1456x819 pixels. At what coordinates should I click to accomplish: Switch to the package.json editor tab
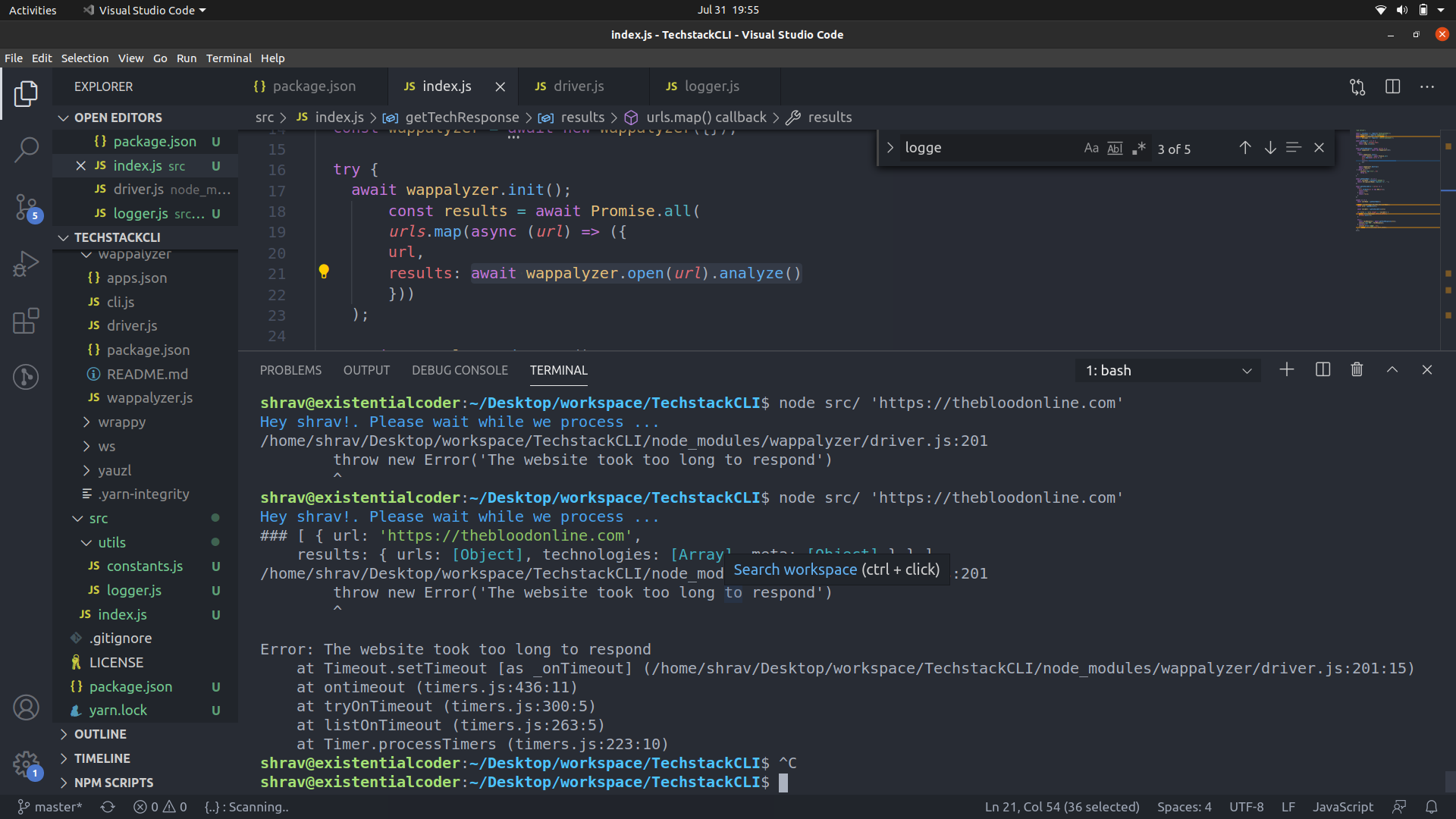(314, 86)
